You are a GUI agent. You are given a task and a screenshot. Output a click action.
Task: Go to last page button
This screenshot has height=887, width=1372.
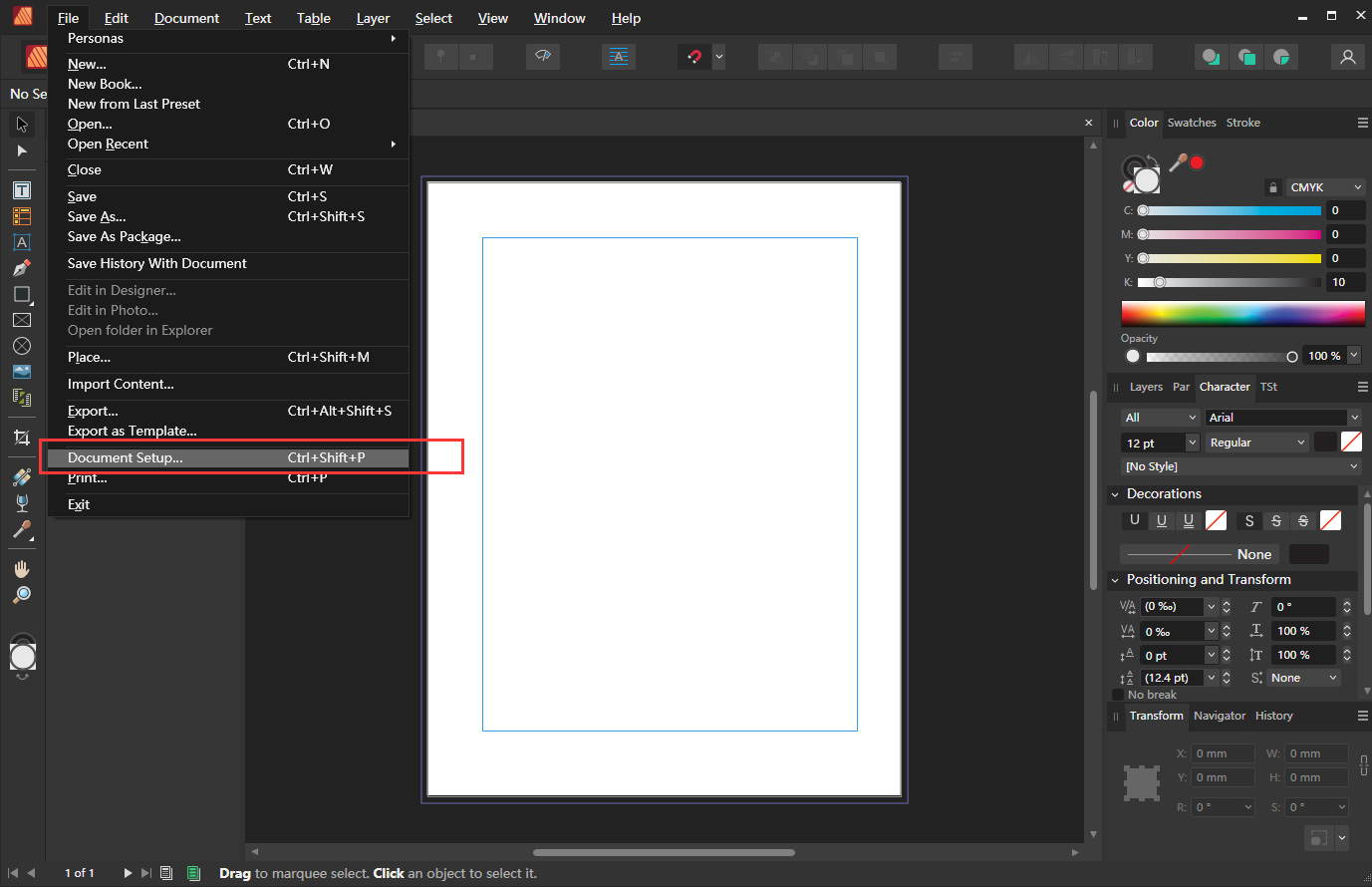point(146,873)
